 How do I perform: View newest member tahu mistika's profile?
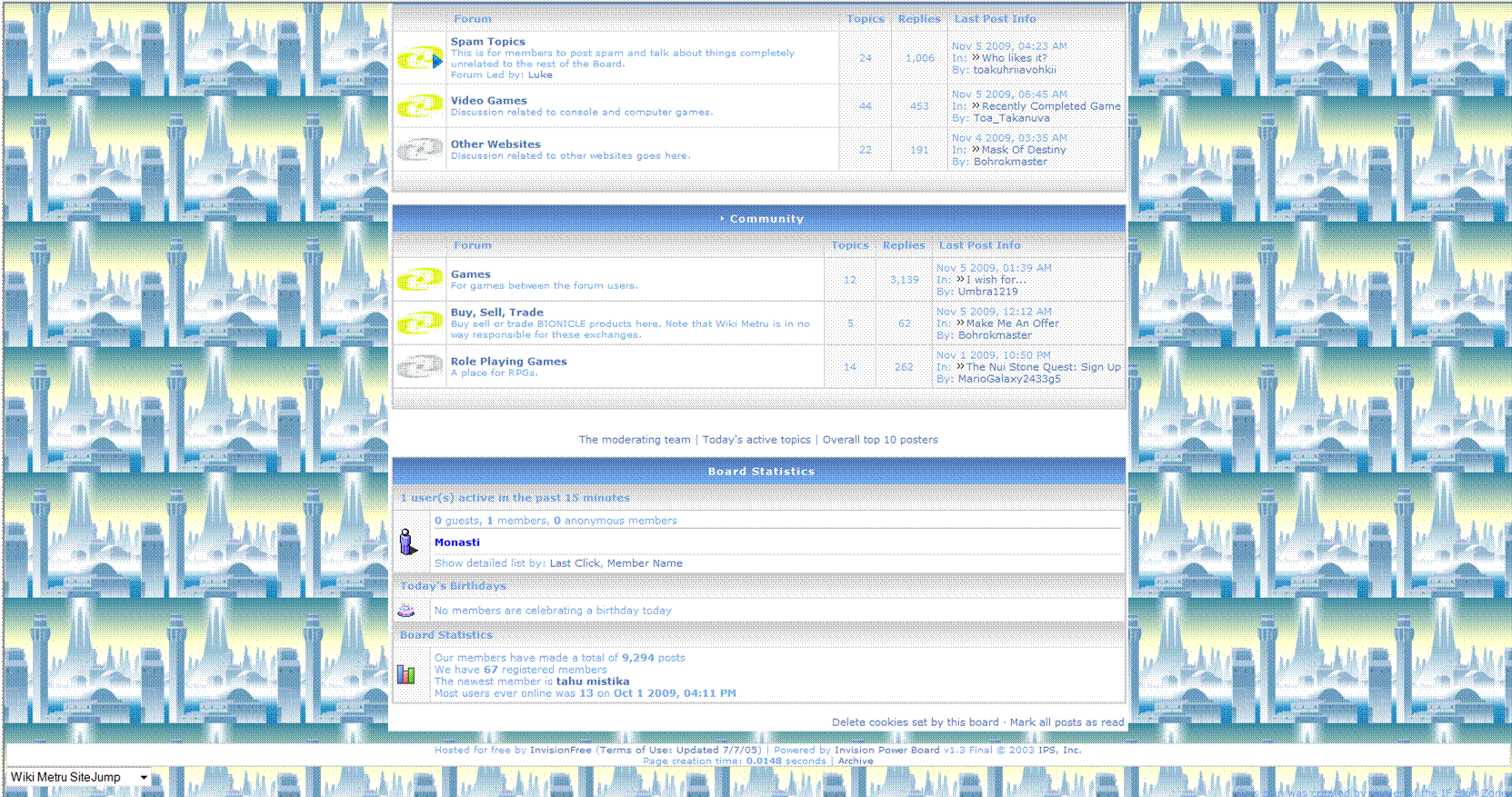pos(593,682)
